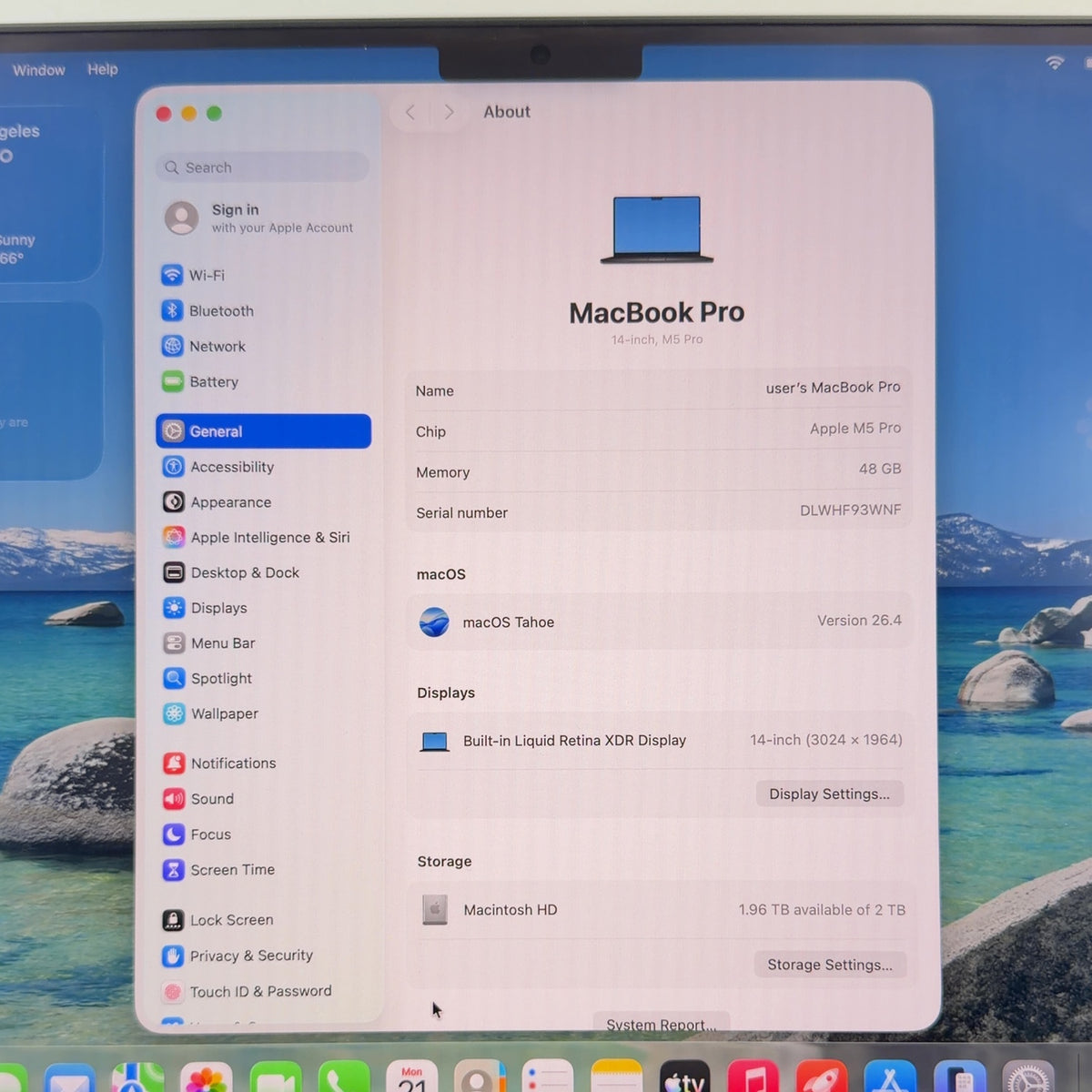Click "Version 26.4" text
The height and width of the screenshot is (1092, 1092).
tap(859, 621)
